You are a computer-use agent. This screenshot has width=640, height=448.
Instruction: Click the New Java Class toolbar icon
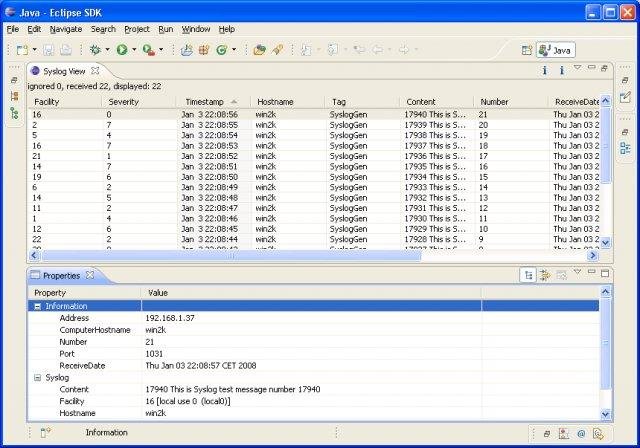pos(222,50)
